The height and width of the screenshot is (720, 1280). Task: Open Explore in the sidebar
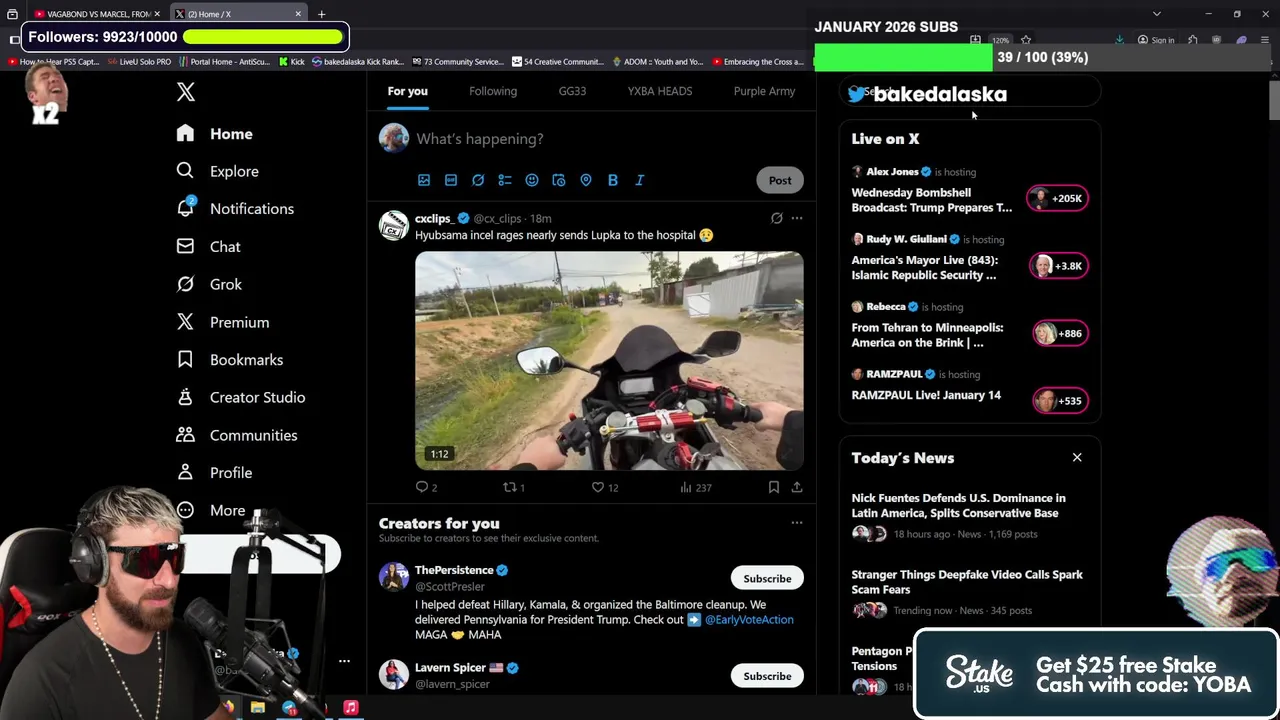pos(217,171)
